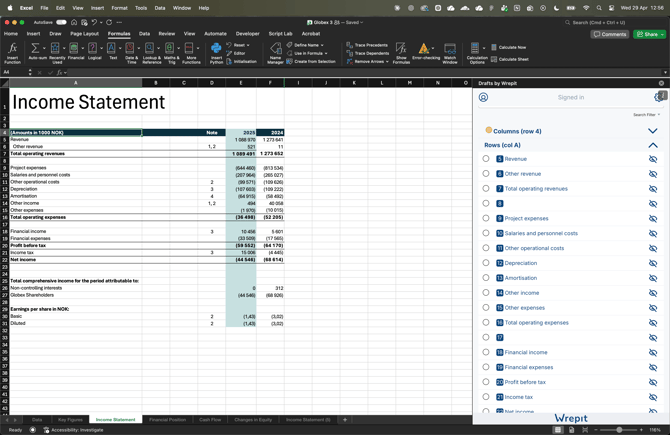Expand the Columns (row 4) section

[x=652, y=131]
